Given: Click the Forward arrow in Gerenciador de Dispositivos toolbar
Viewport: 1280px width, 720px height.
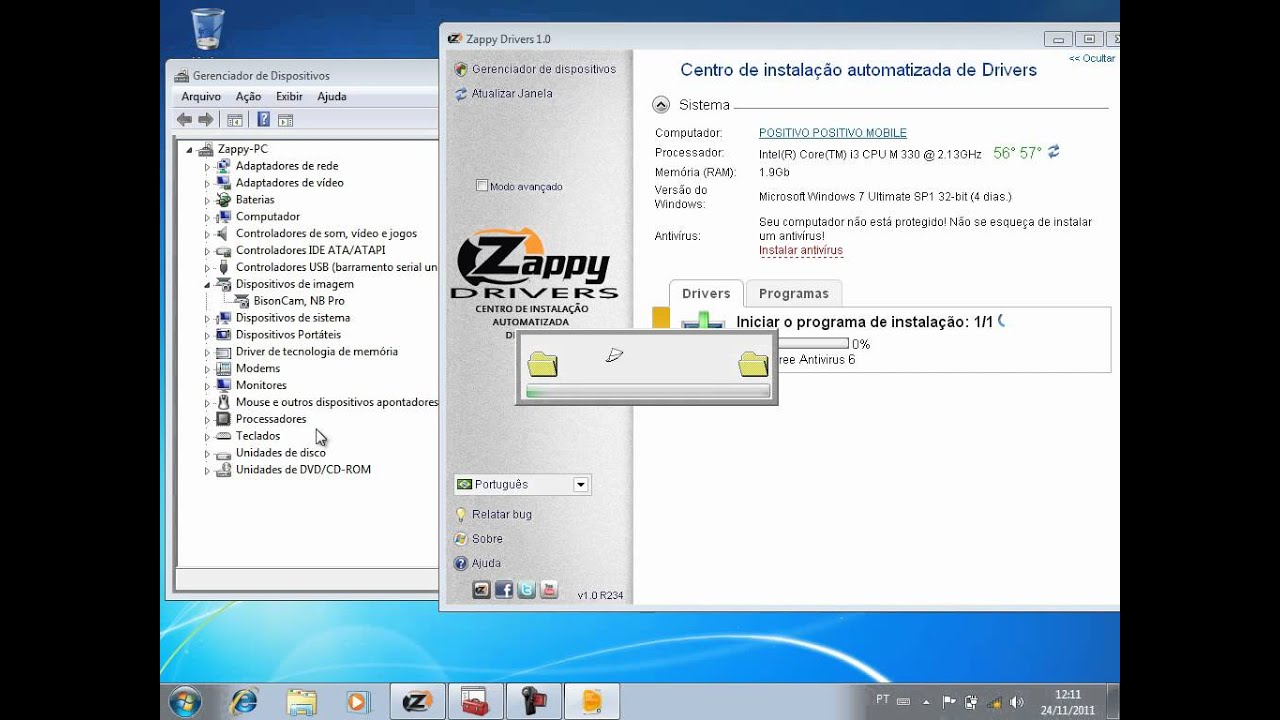Looking at the screenshot, I should (206, 120).
